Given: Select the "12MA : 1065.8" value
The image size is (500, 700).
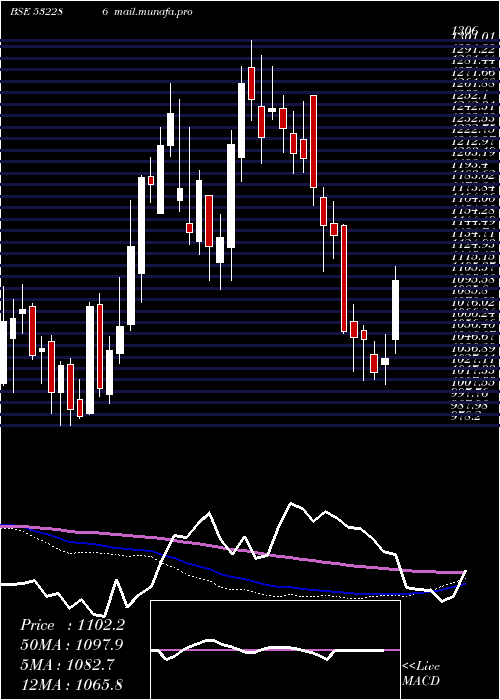Looking at the screenshot, I should coord(72,684).
